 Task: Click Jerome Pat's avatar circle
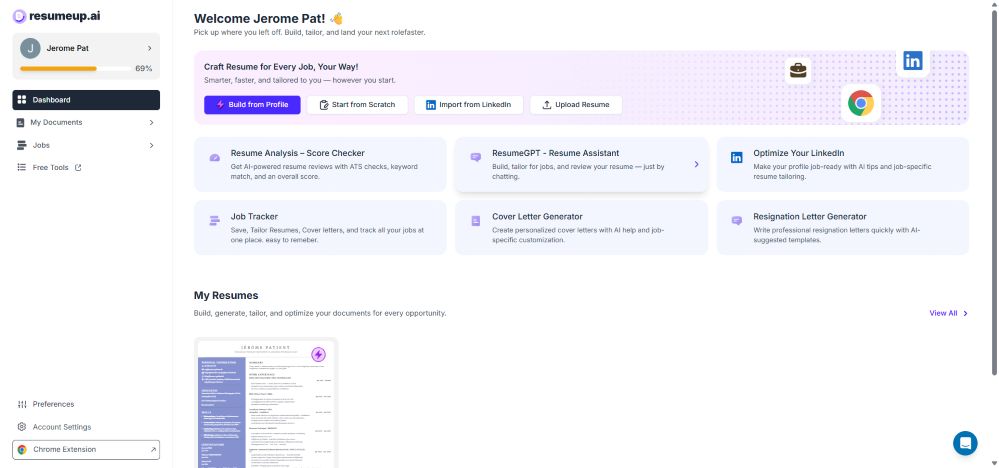click(x=30, y=48)
